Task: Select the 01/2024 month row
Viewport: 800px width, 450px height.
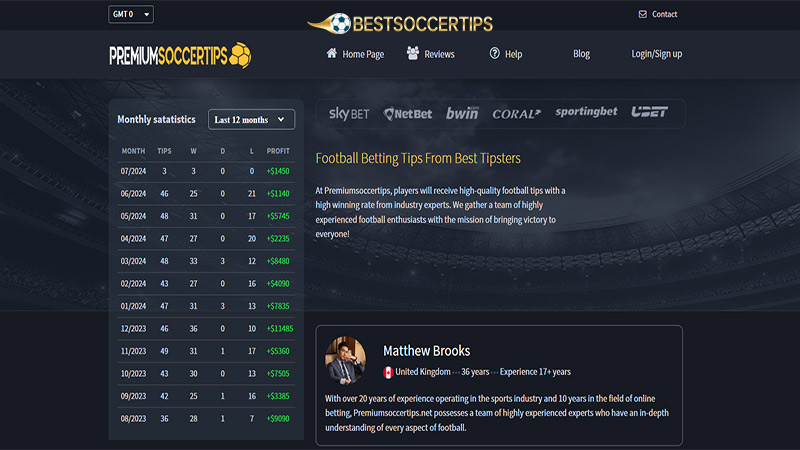Action: (206, 306)
